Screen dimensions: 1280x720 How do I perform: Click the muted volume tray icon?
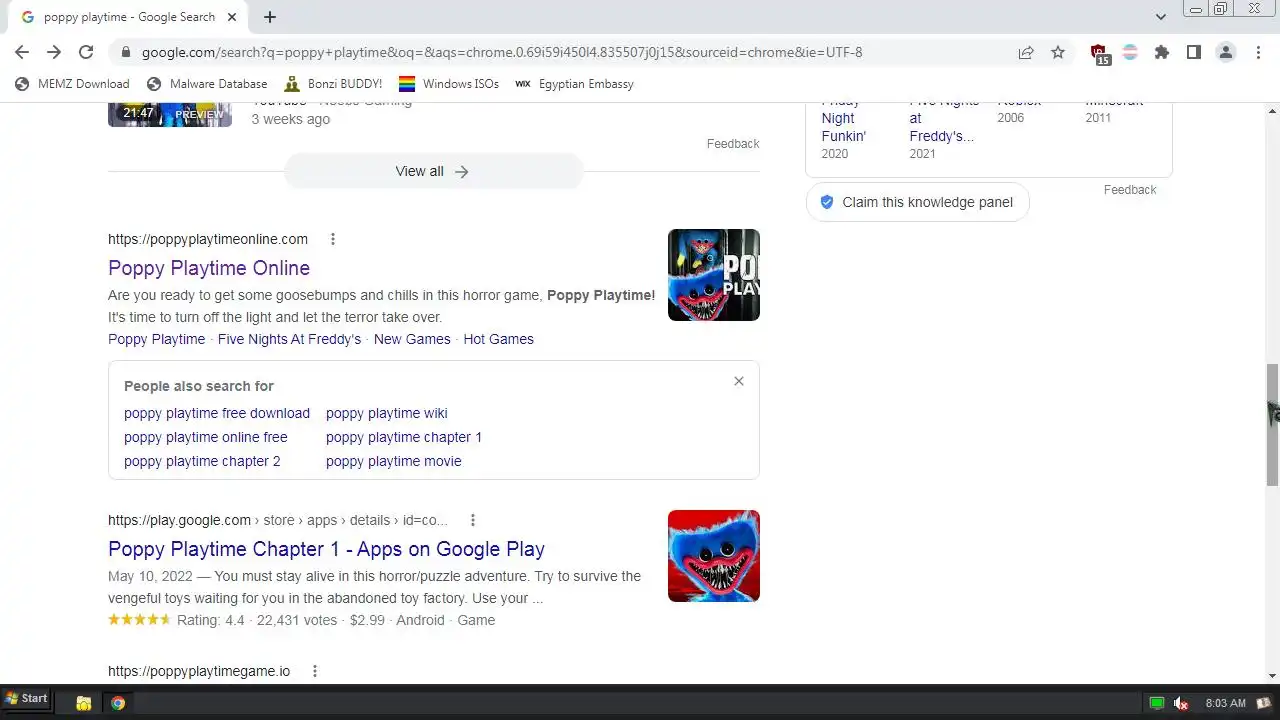[1181, 703]
